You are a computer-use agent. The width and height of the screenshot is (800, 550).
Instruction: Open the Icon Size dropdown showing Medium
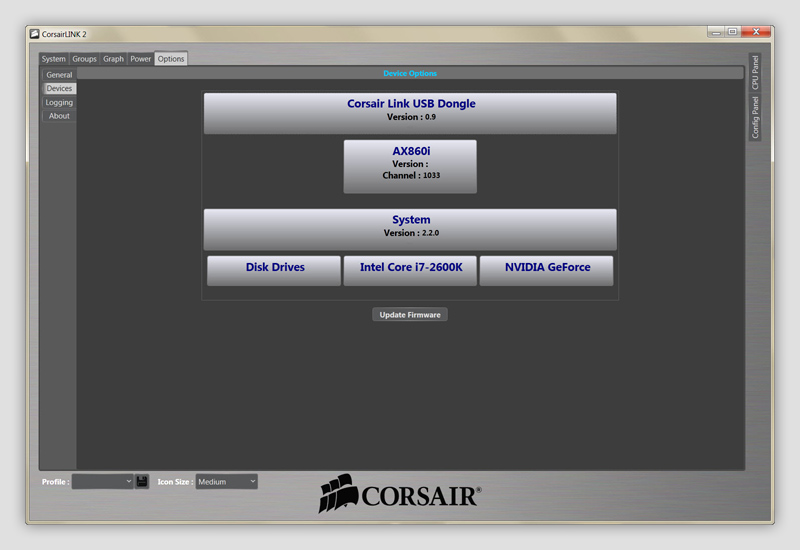point(227,482)
